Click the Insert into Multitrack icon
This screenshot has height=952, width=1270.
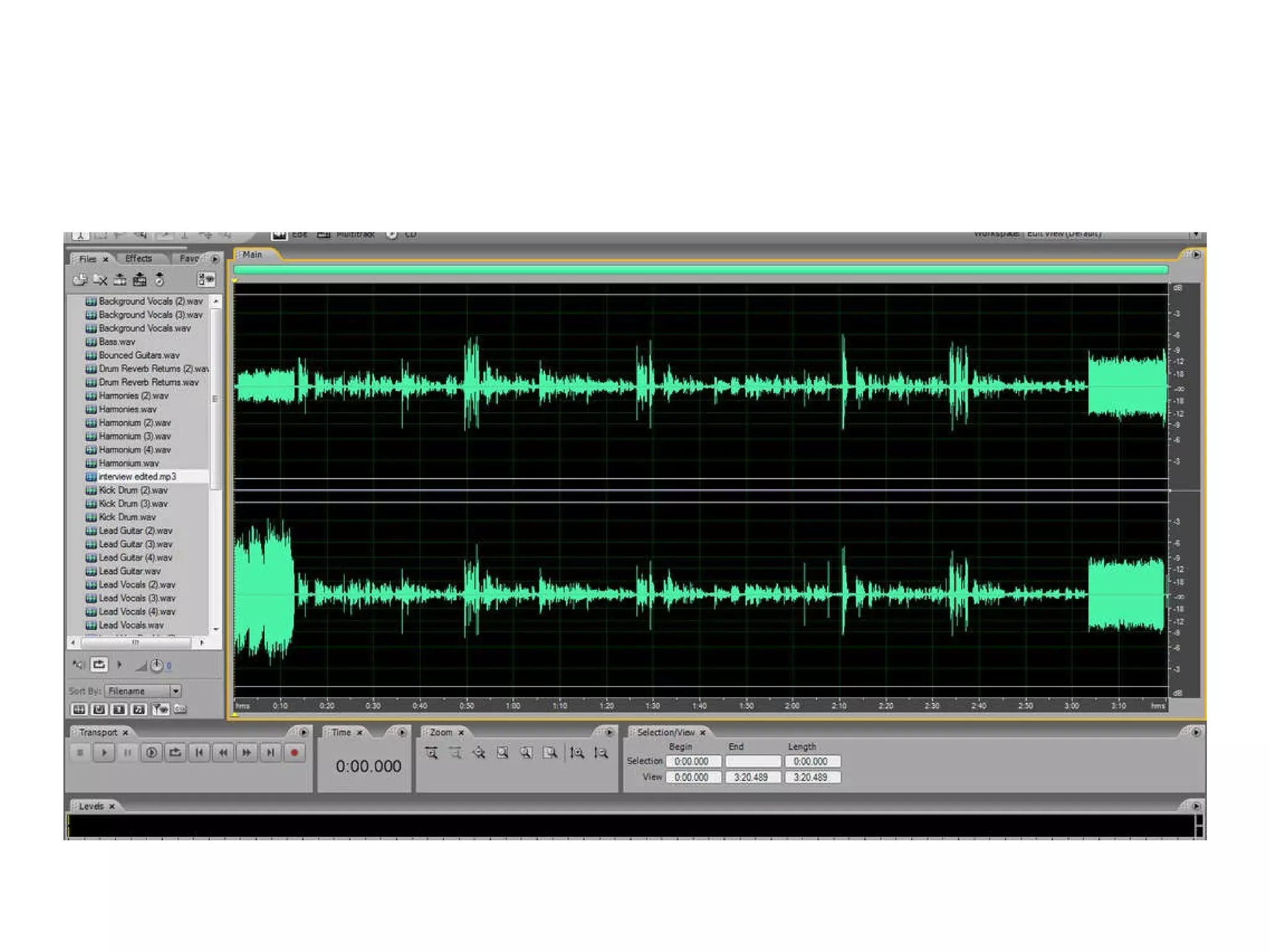pyautogui.click(x=120, y=280)
